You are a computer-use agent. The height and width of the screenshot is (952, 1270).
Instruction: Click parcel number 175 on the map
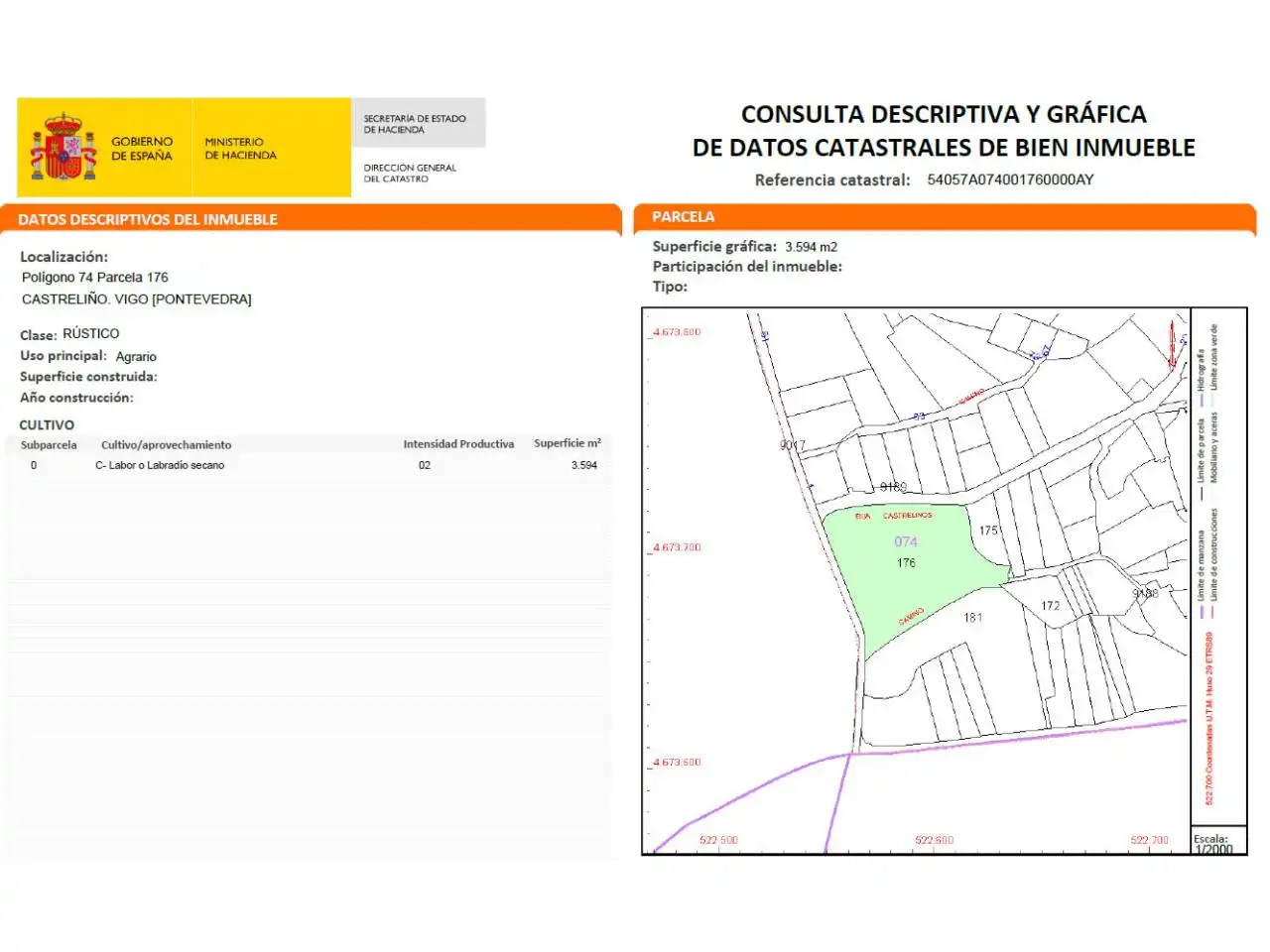click(x=988, y=531)
